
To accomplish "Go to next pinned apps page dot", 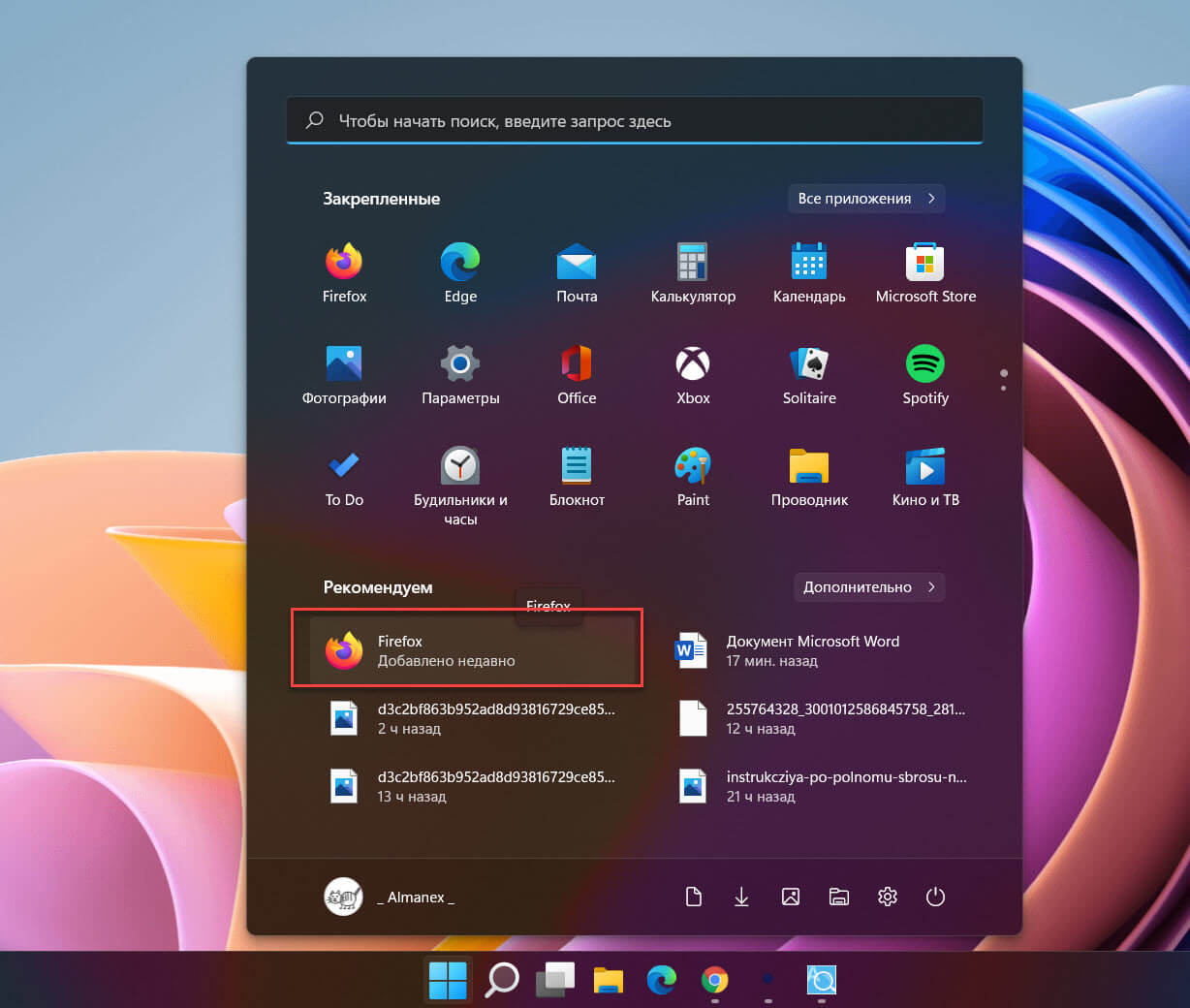I will tap(1003, 388).
